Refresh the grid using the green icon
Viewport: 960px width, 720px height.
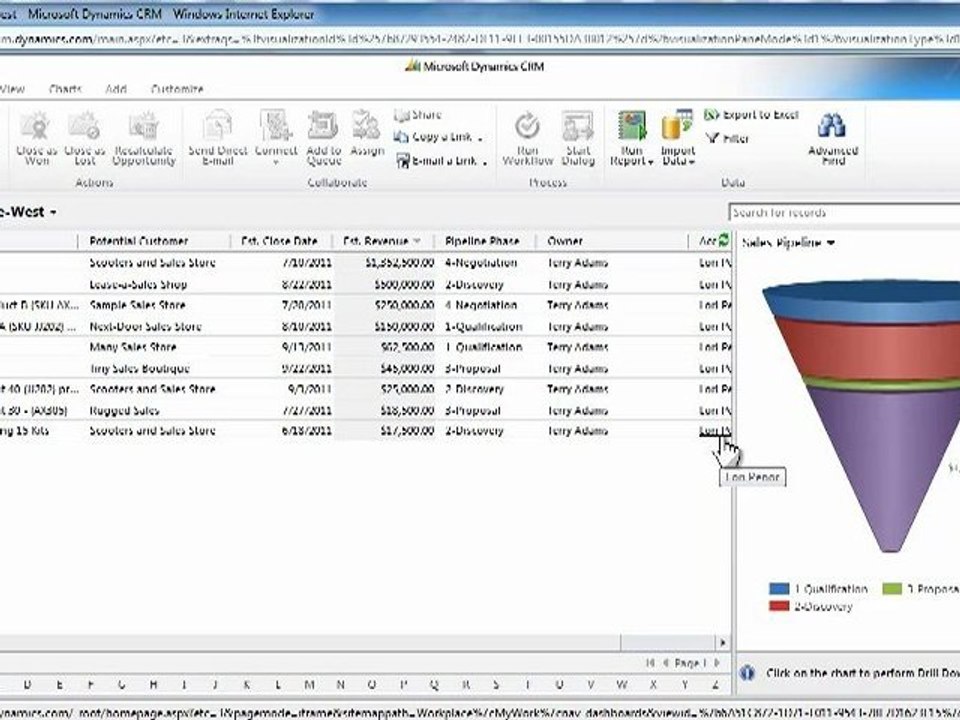724,240
